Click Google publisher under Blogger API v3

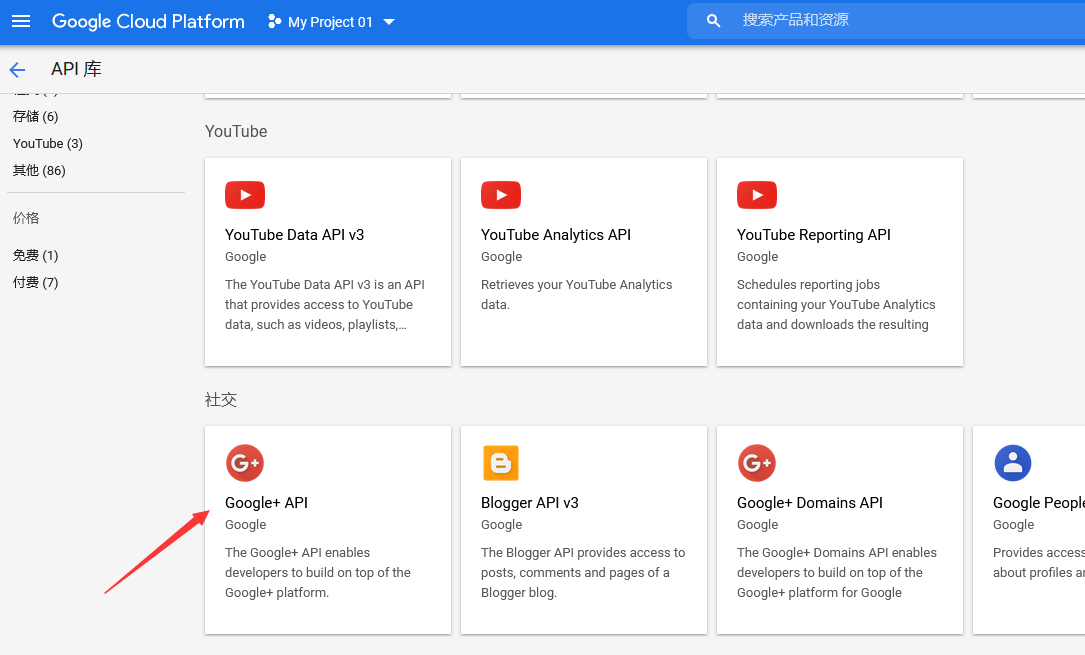tap(502, 524)
